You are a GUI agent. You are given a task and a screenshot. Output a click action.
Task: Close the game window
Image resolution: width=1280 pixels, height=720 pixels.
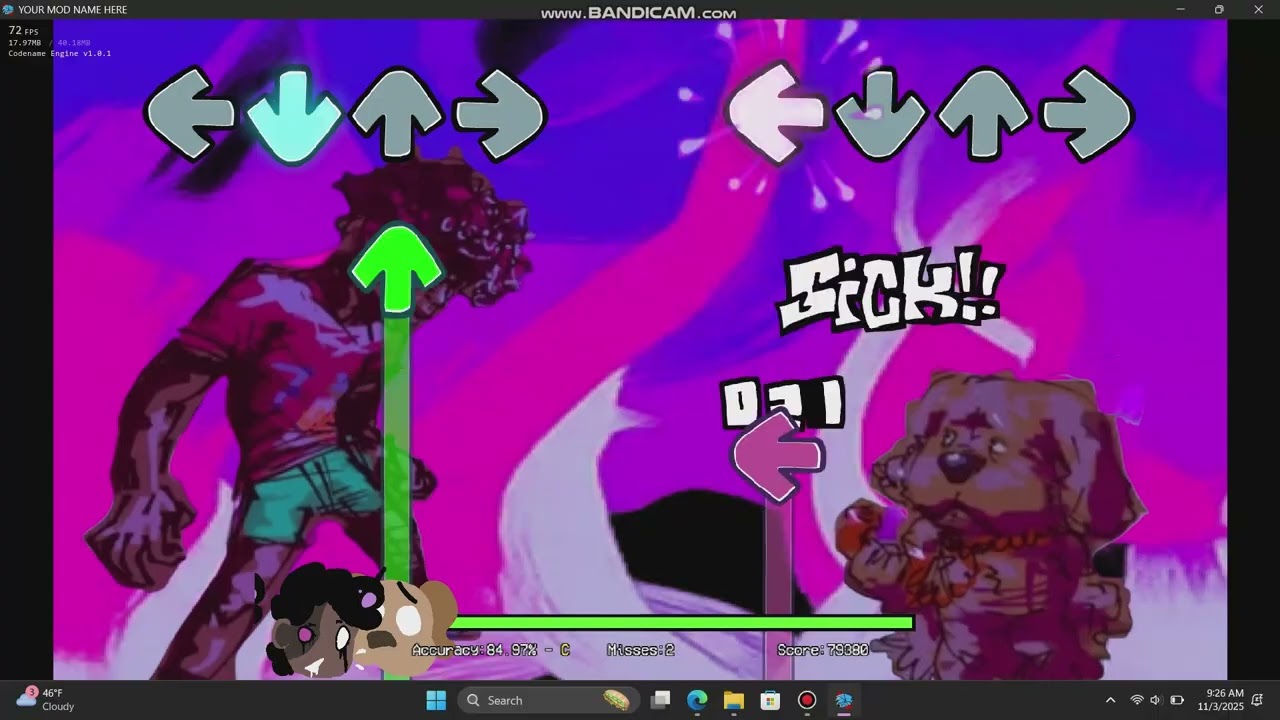tap(1259, 9)
